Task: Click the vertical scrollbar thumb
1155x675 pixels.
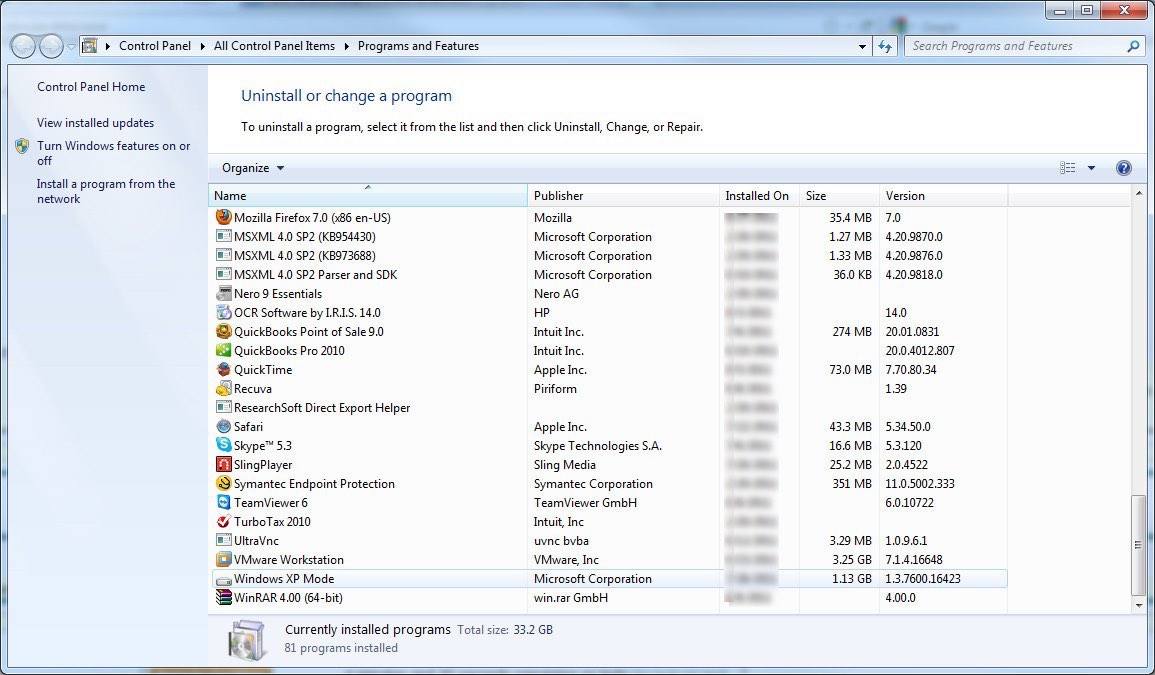Action: tap(1139, 545)
